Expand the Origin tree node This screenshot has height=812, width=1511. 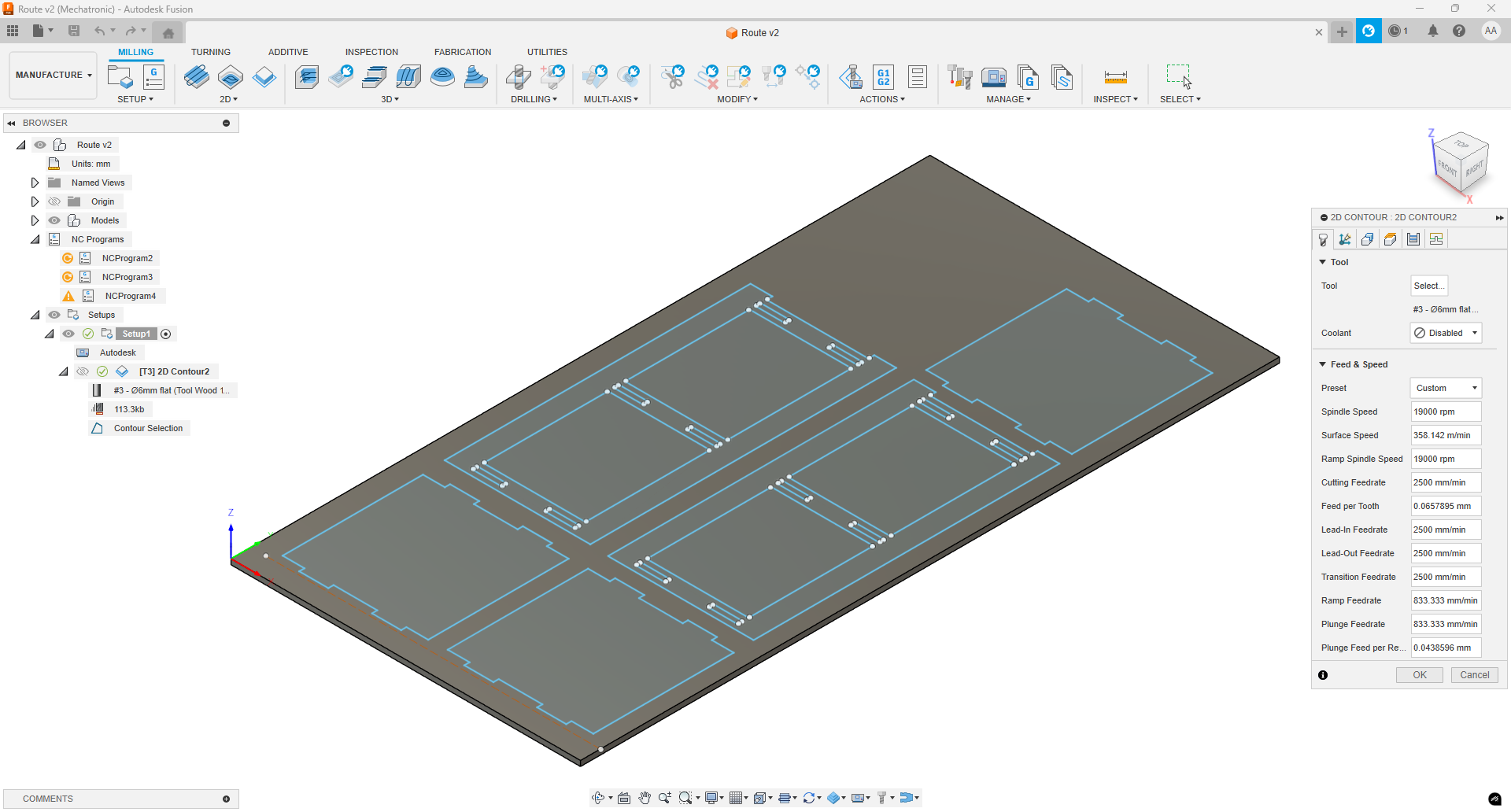pyautogui.click(x=35, y=201)
